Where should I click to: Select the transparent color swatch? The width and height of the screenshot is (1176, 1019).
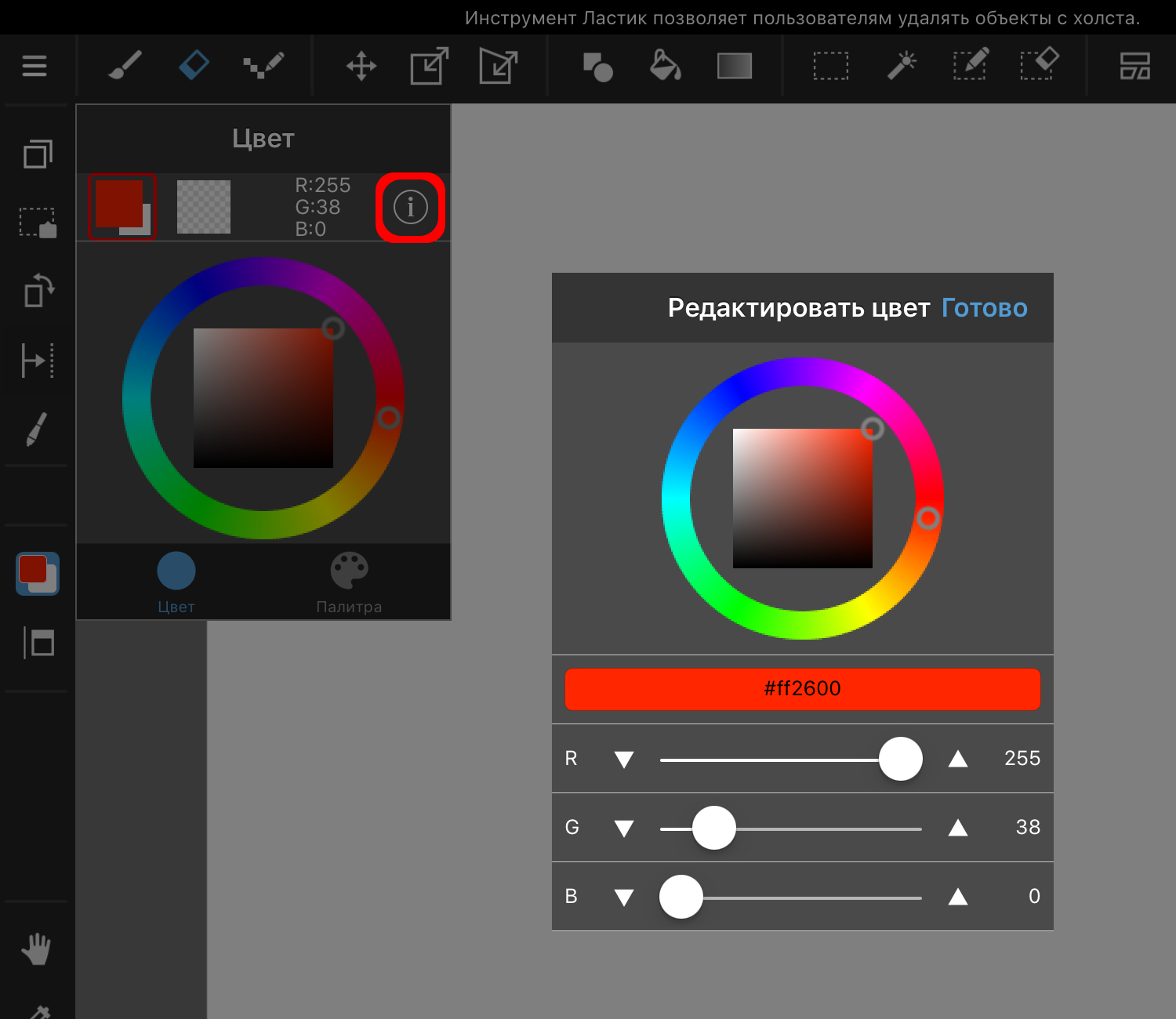click(204, 207)
